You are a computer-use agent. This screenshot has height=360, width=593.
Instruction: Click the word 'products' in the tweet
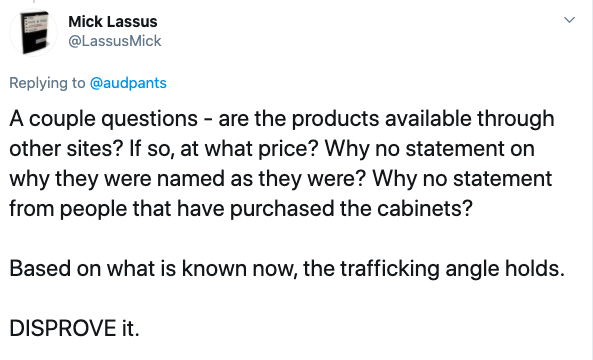pyautogui.click(x=335, y=119)
